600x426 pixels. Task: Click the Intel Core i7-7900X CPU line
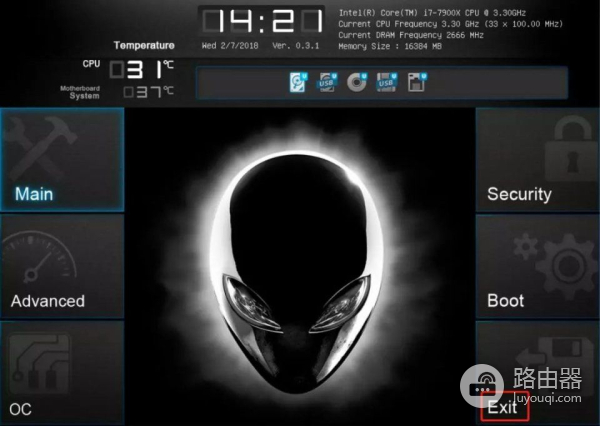pyautogui.click(x=432, y=13)
